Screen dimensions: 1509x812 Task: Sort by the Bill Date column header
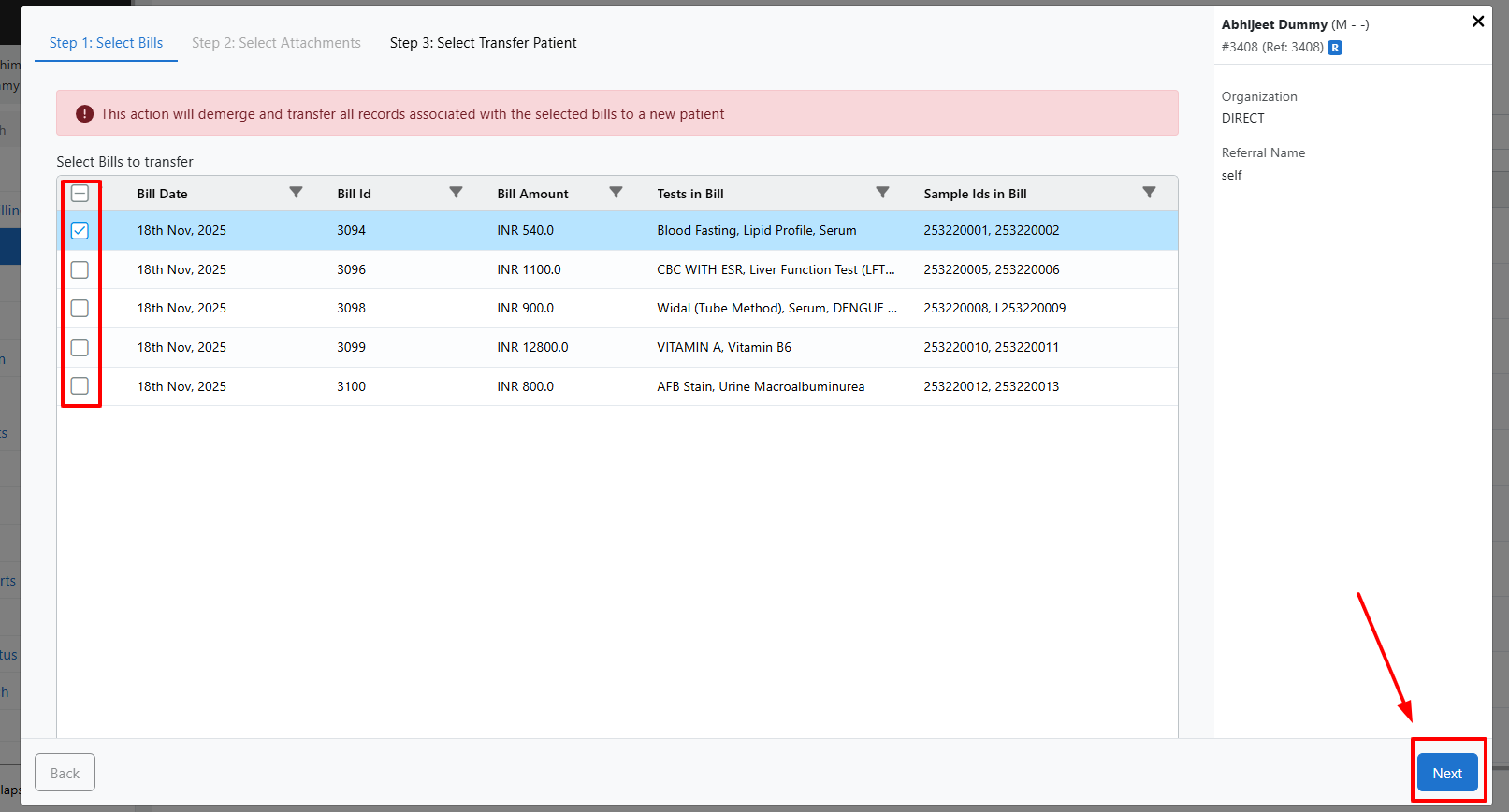(163, 194)
